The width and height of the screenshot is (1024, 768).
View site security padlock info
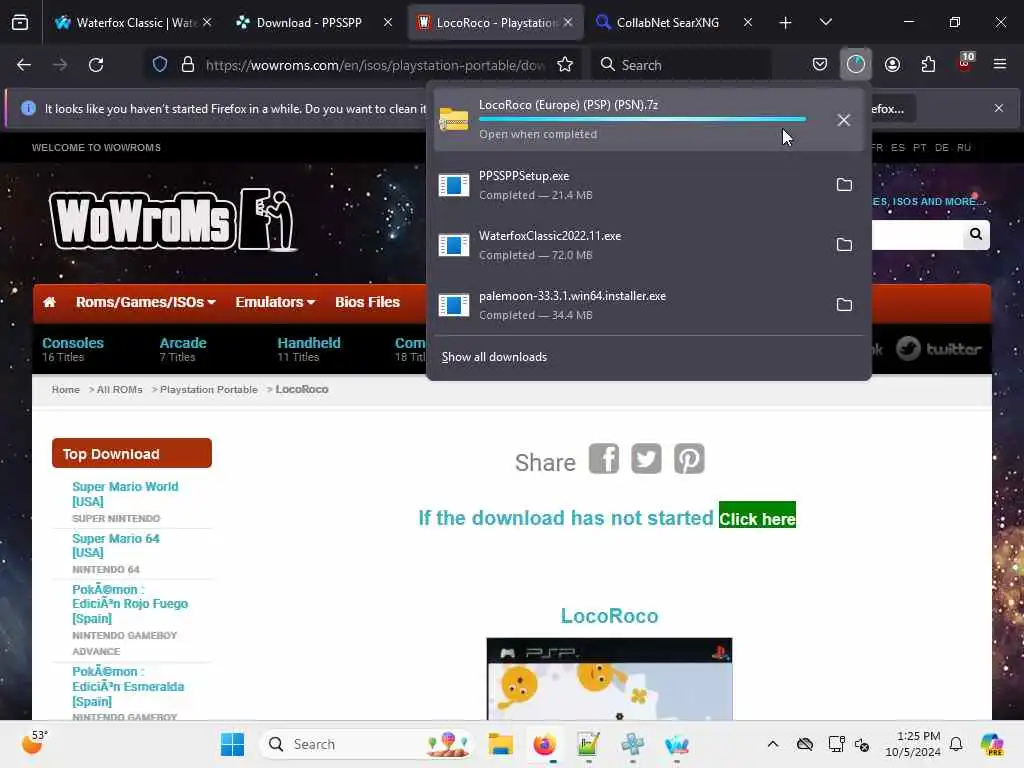click(187, 65)
